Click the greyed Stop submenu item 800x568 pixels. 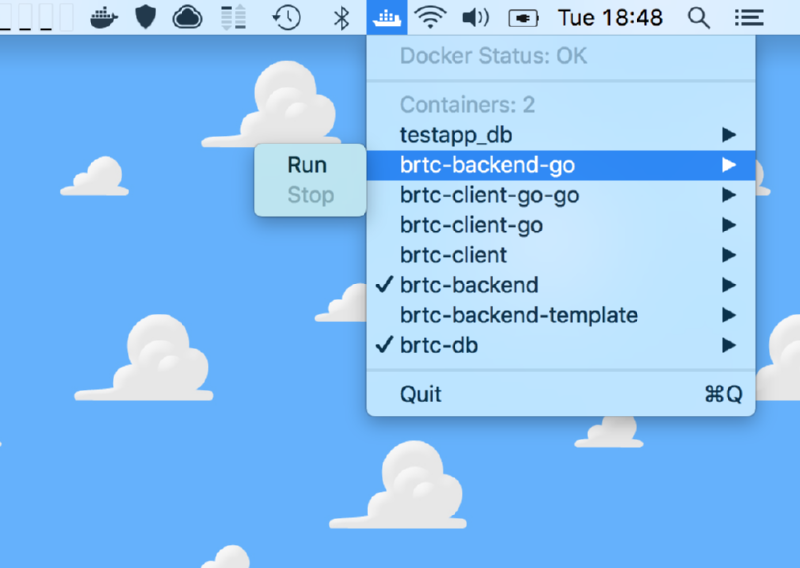click(311, 195)
